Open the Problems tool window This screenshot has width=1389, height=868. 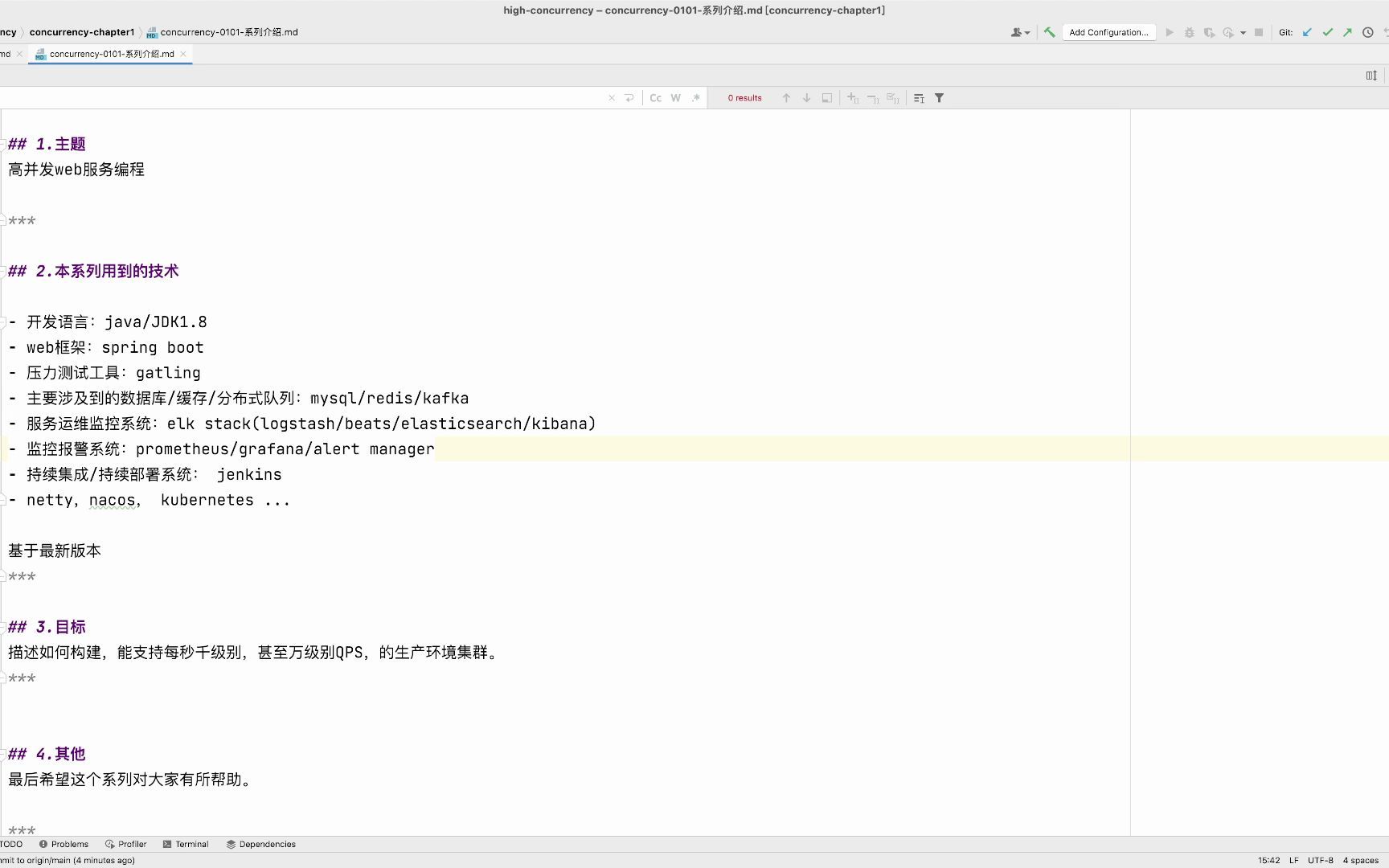click(64, 844)
